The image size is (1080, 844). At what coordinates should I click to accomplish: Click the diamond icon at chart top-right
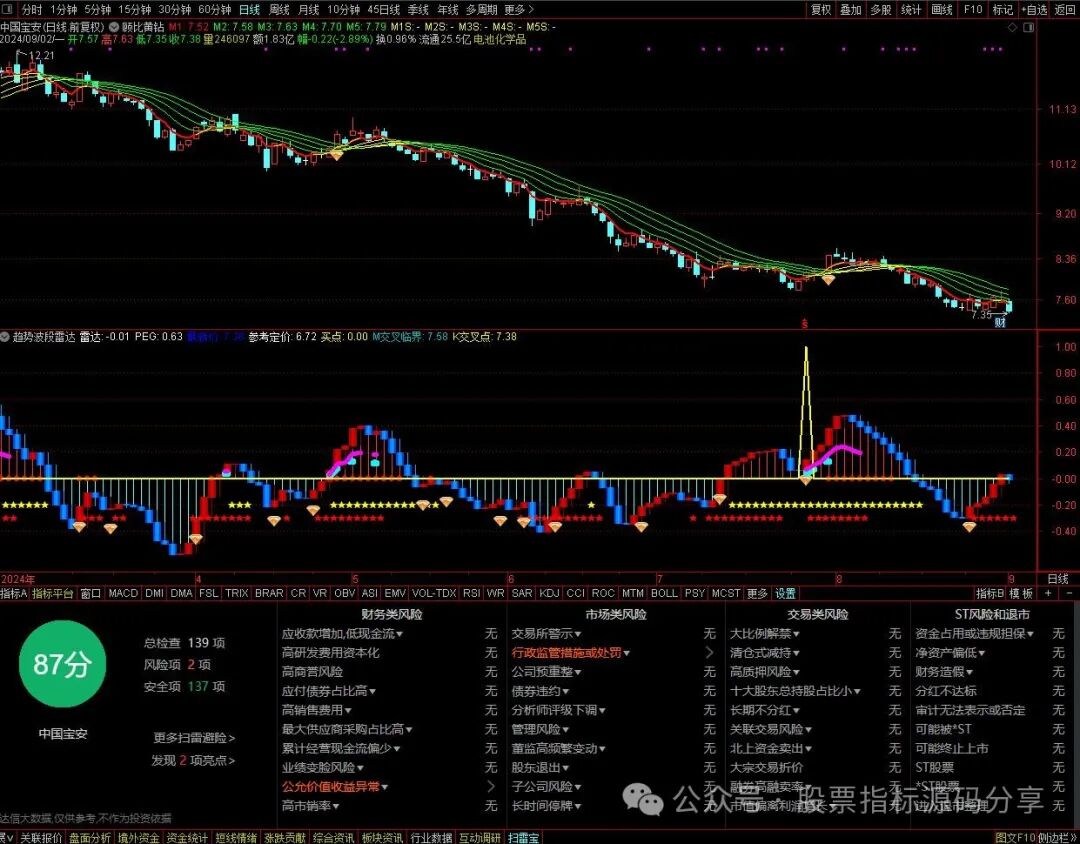click(x=1012, y=28)
